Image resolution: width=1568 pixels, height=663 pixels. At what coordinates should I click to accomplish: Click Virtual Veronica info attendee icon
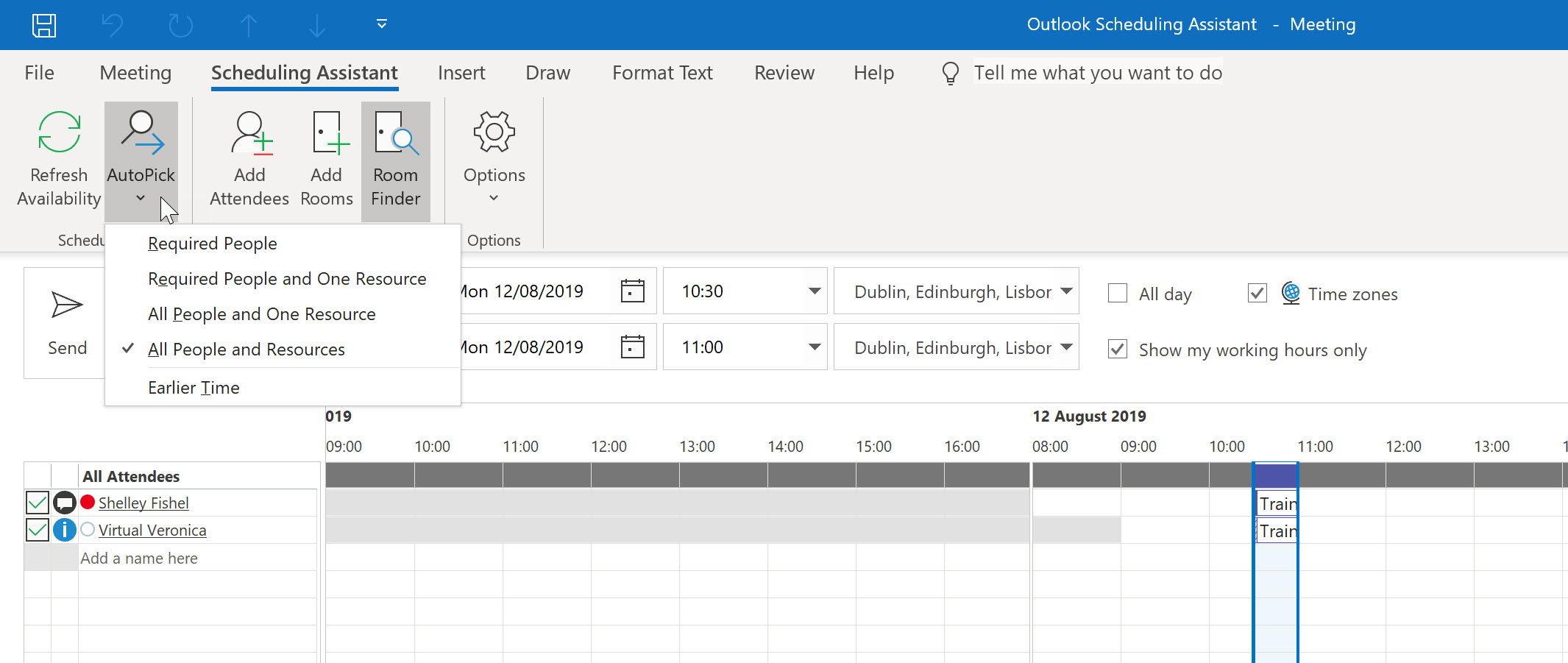coord(65,530)
